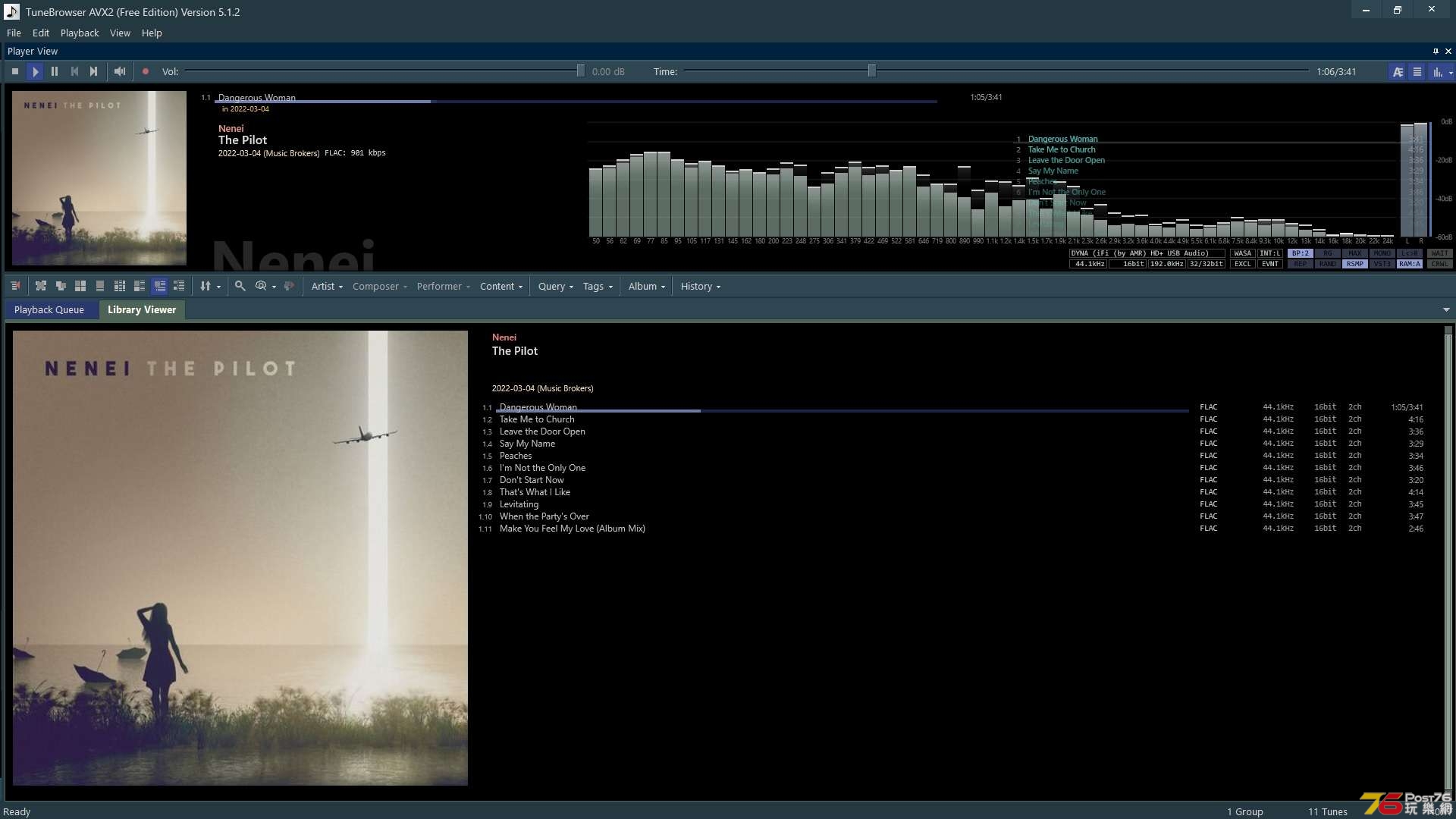The image size is (1456, 819).
Task: Toggle the track list lines icon in Player View
Action: point(1417,72)
